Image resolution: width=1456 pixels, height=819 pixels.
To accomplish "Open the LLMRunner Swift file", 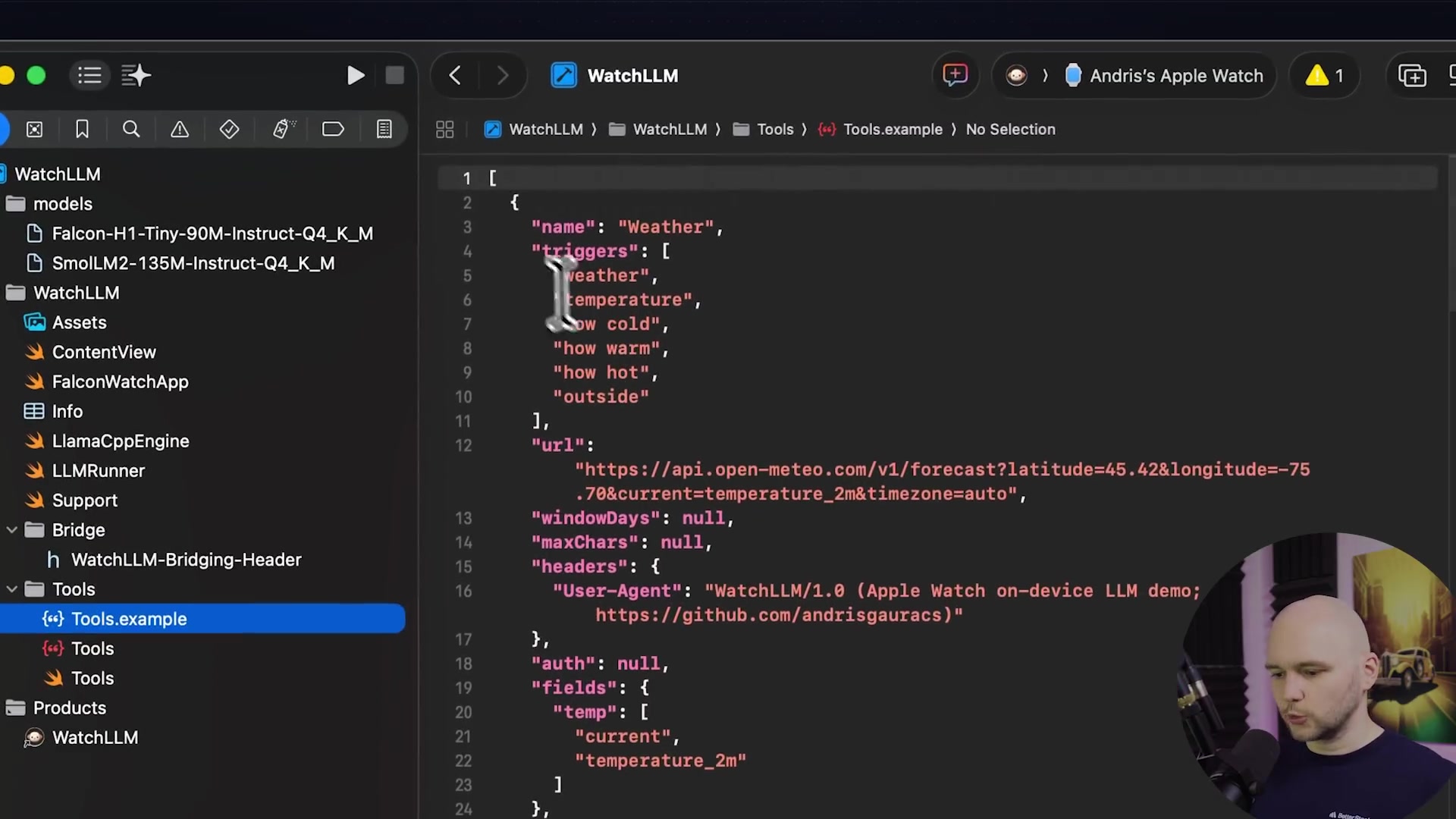I will pyautogui.click(x=98, y=470).
